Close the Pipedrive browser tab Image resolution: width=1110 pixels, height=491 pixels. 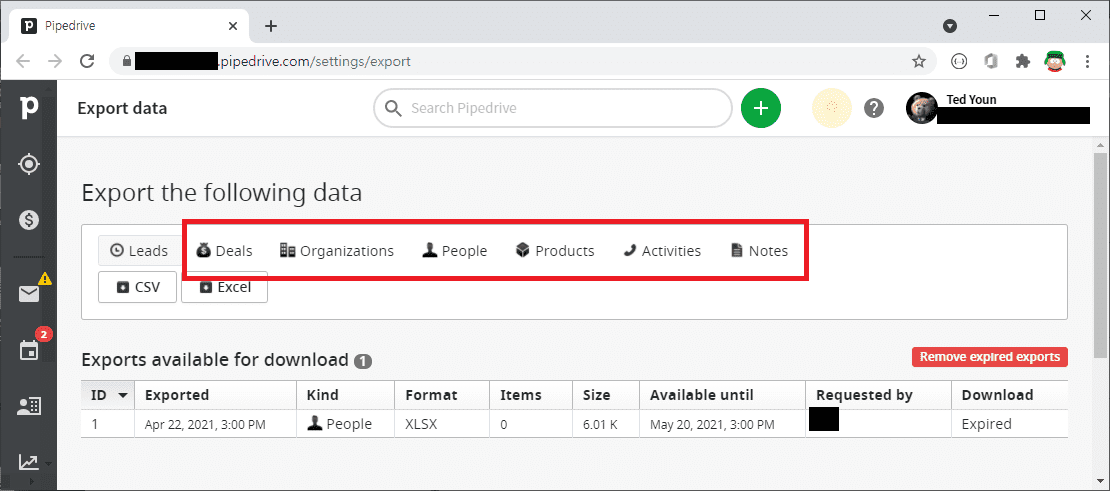[233, 26]
